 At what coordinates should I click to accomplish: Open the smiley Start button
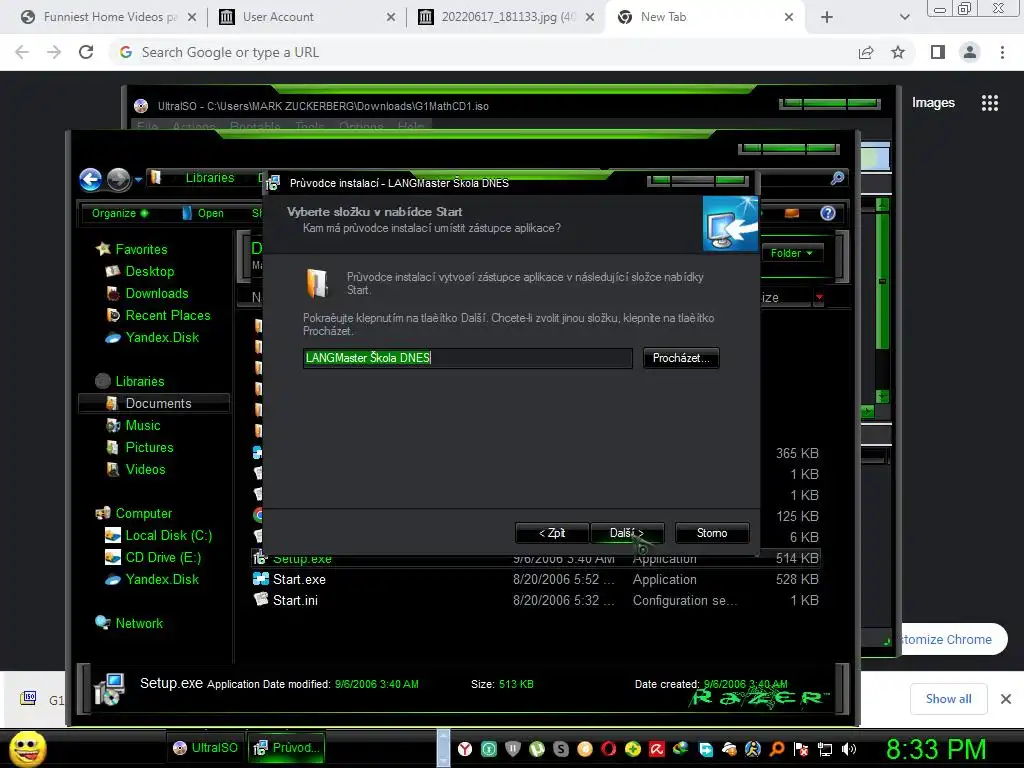click(x=27, y=748)
